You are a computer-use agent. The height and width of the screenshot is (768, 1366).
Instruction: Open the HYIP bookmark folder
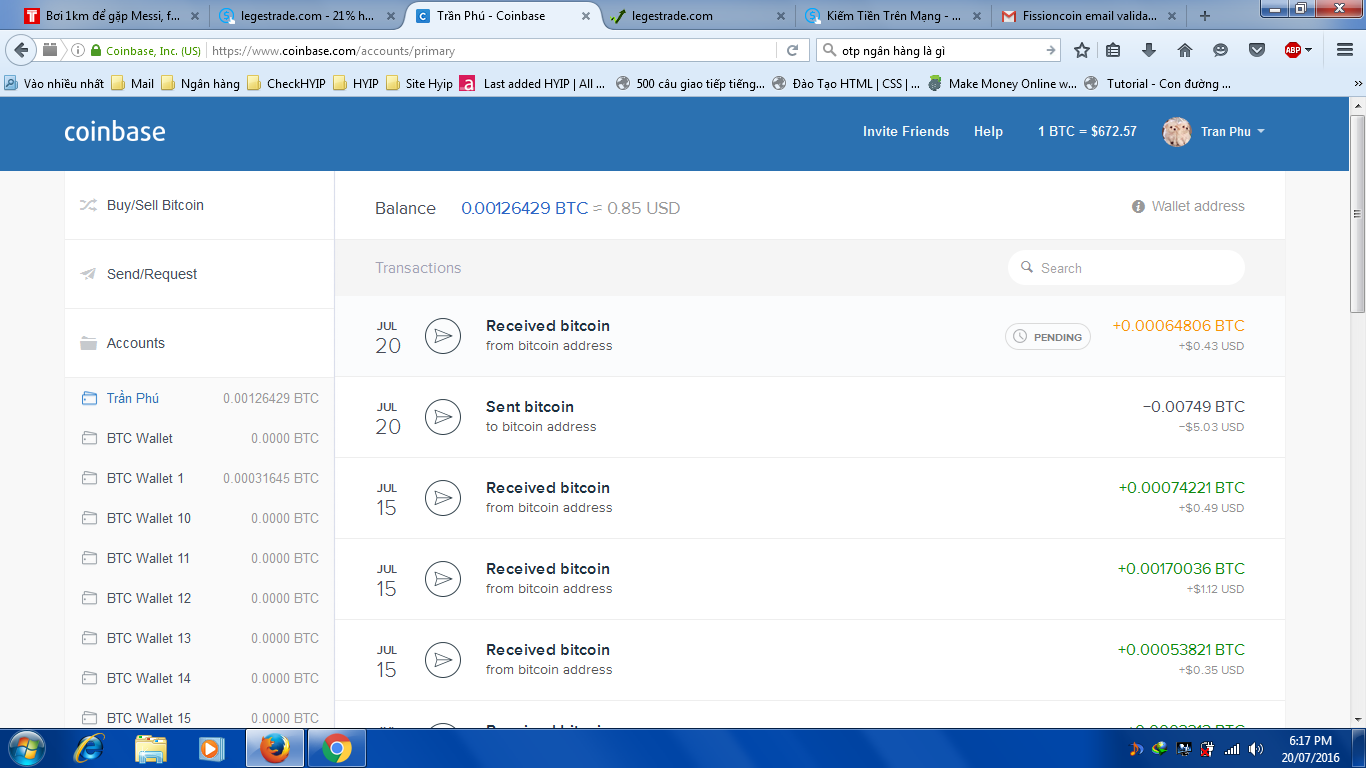click(x=355, y=84)
